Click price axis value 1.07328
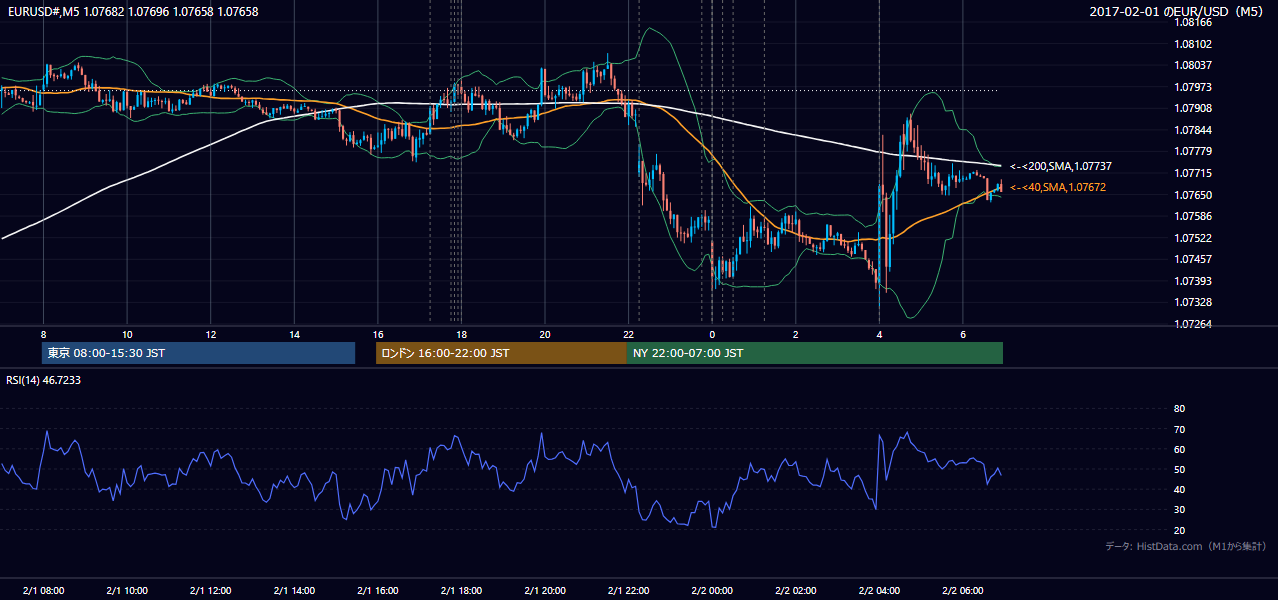The image size is (1278, 600). click(1192, 302)
